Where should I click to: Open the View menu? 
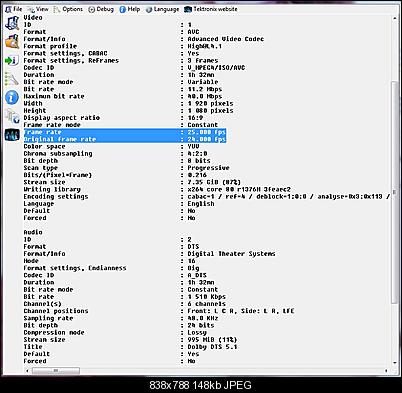click(x=38, y=9)
